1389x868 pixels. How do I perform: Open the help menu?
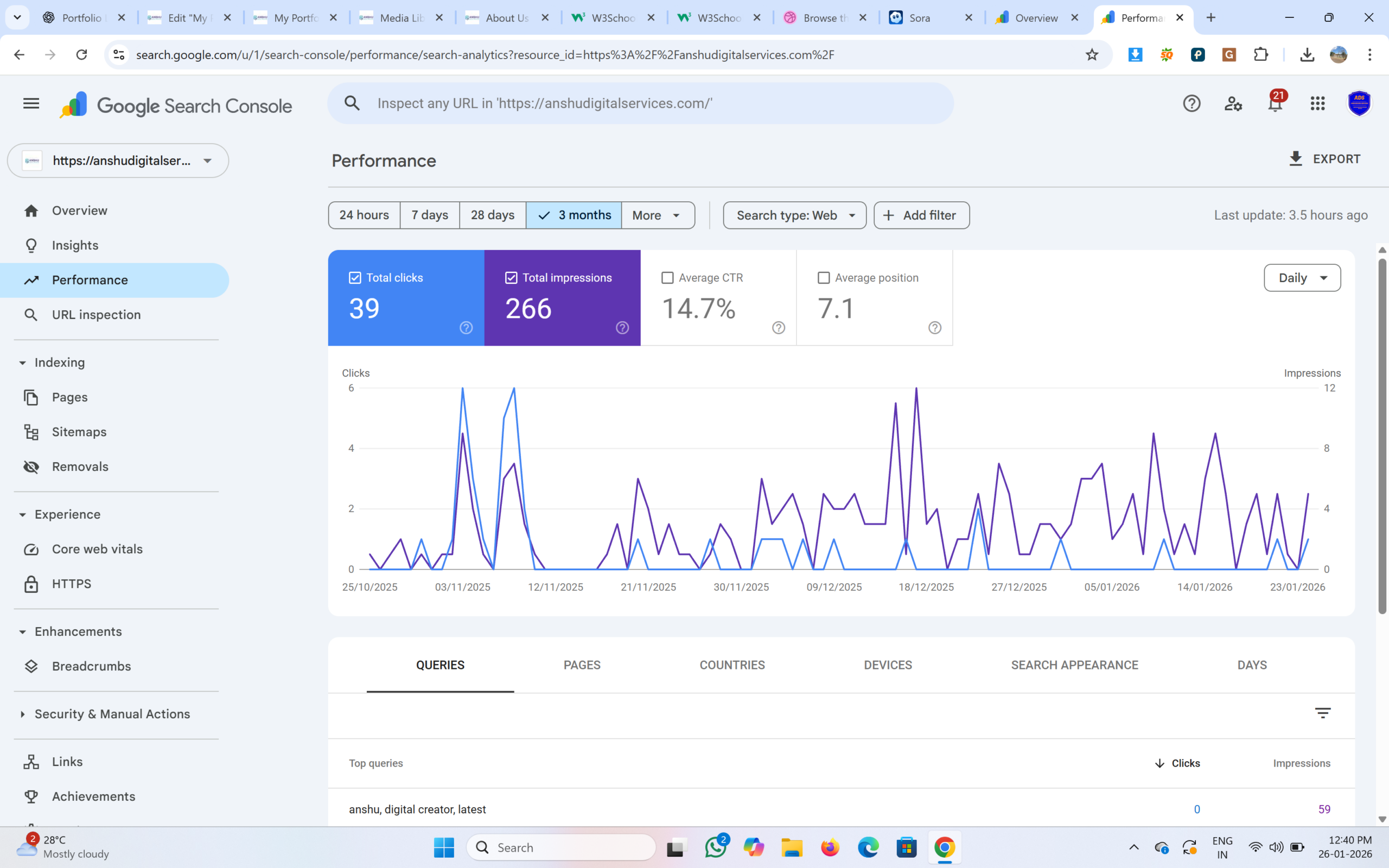point(1192,103)
